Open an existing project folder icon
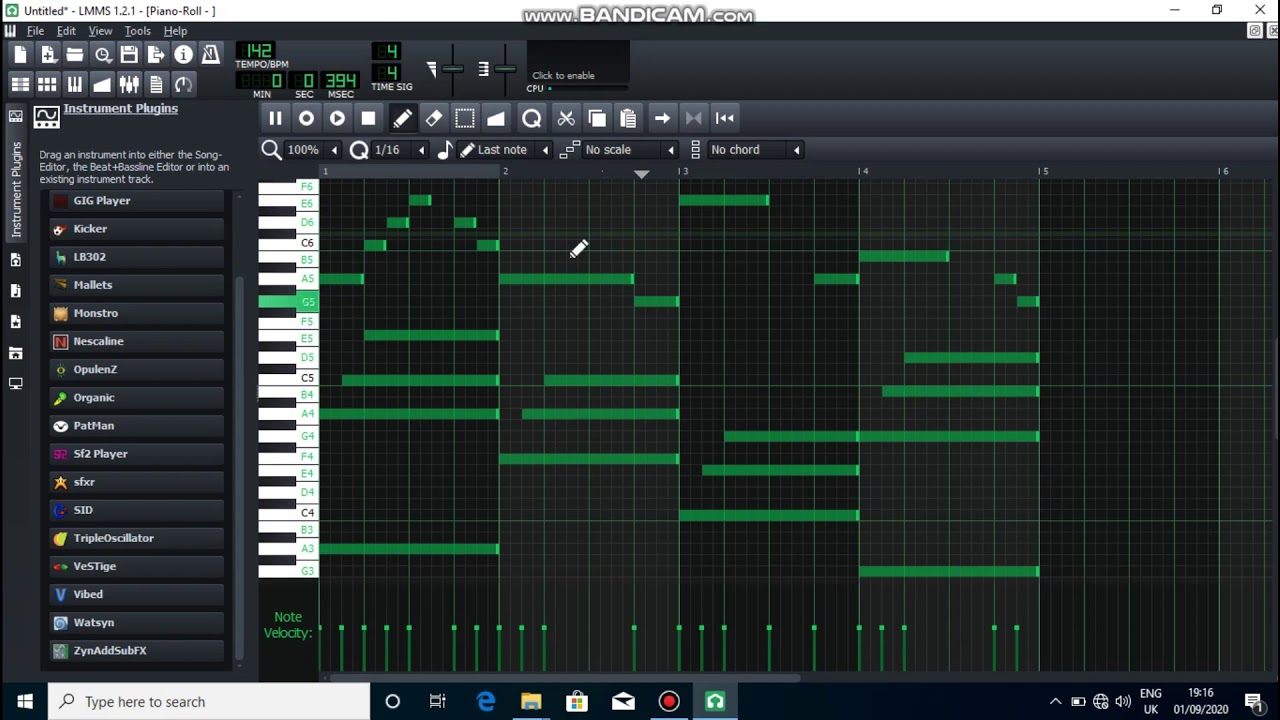The width and height of the screenshot is (1280, 720). point(75,54)
